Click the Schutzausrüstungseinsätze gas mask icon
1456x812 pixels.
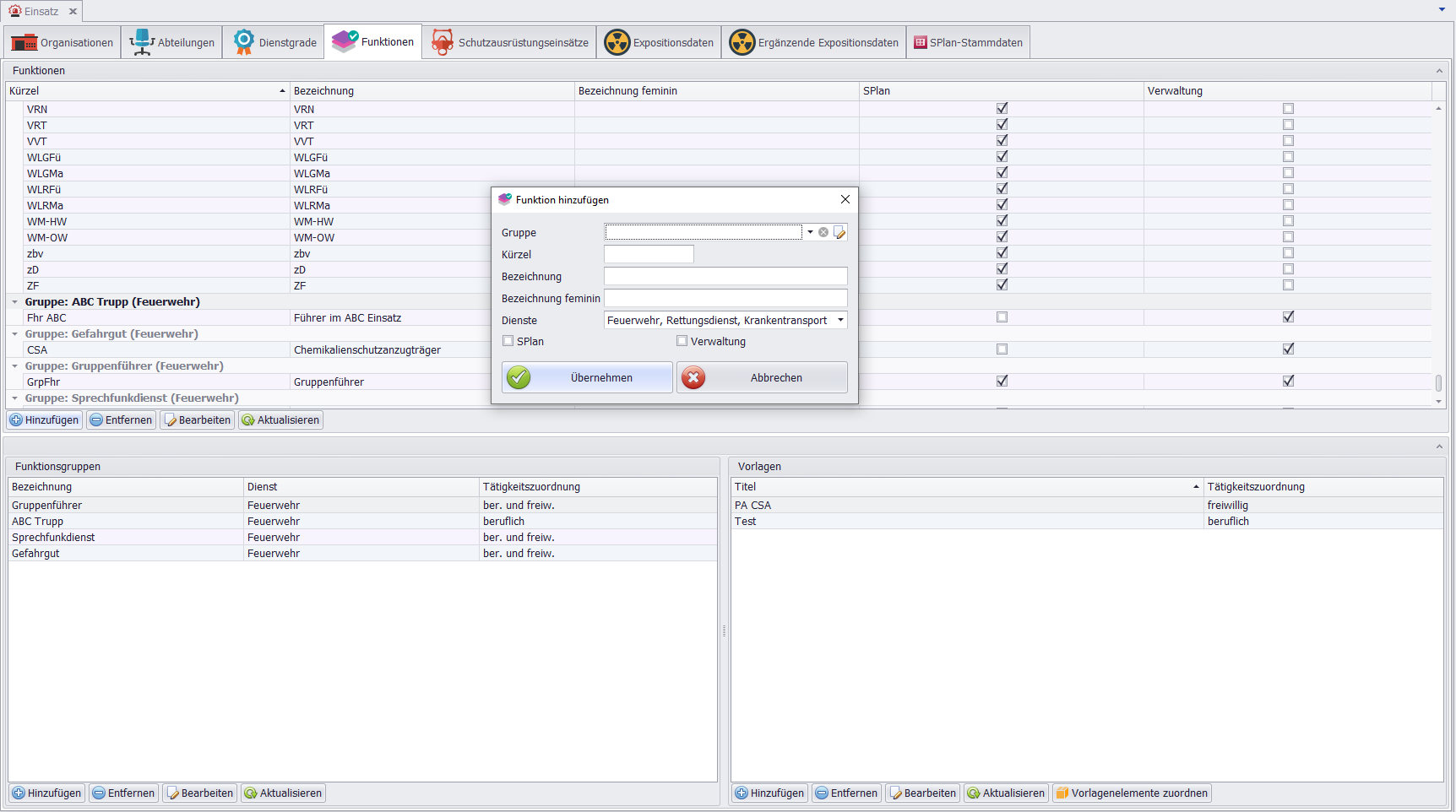(443, 42)
